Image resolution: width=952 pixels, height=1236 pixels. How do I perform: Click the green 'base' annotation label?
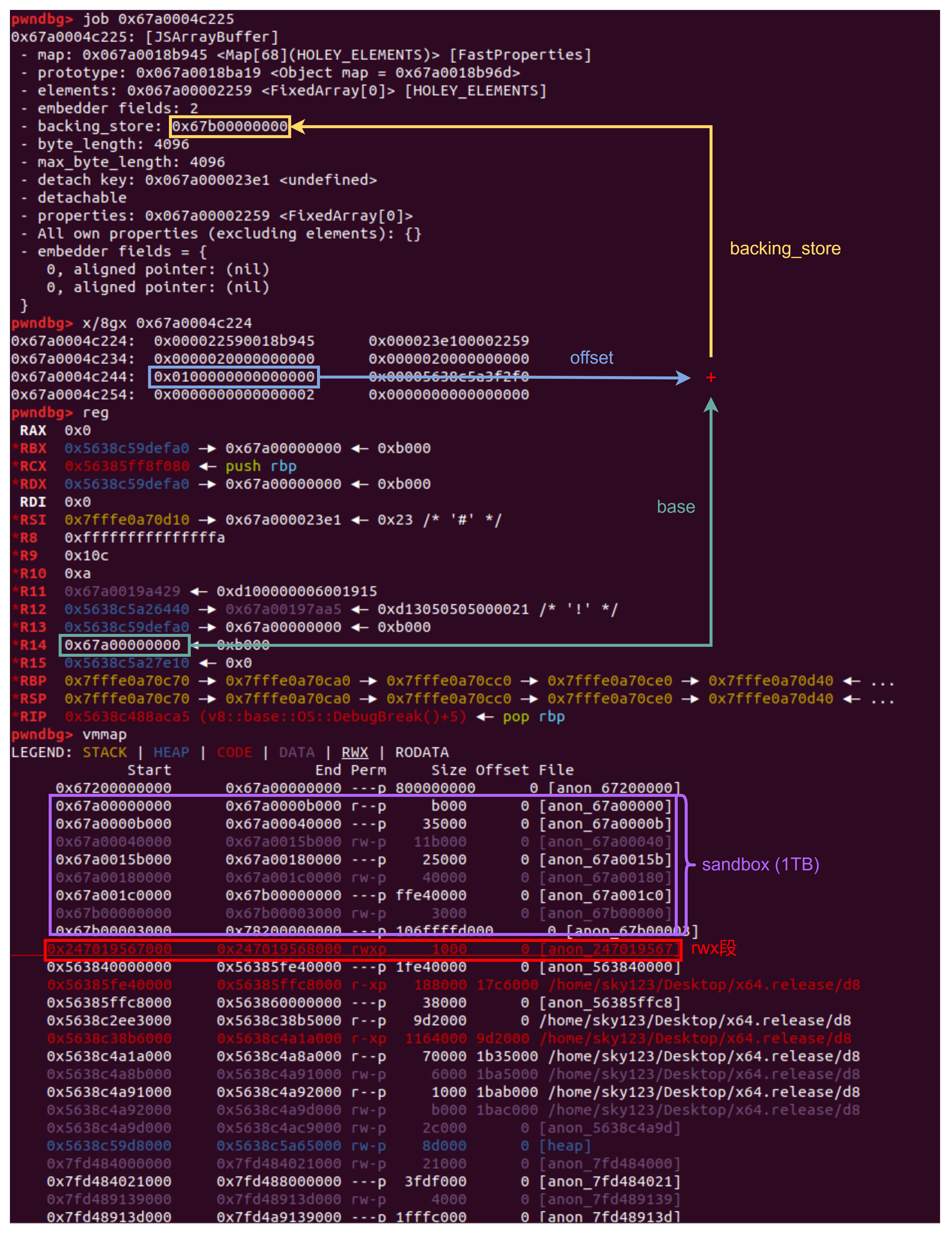[675, 506]
